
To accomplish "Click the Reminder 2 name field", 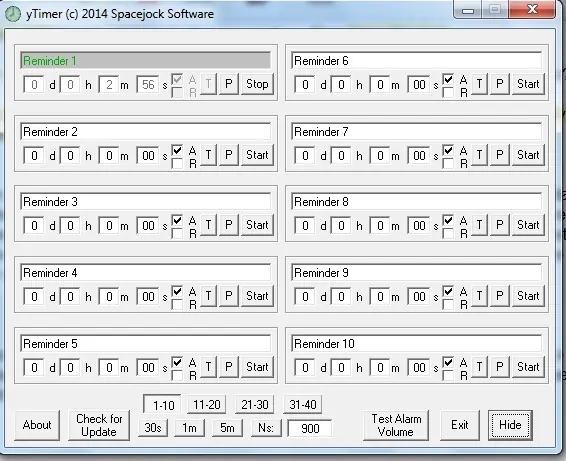I will click(145, 132).
